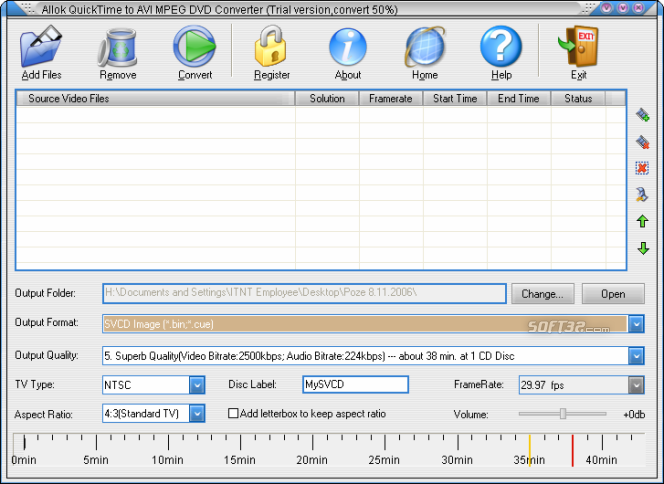Open the Aspect Ratio 4:3 dropdown
664x484 pixels.
coord(197,414)
